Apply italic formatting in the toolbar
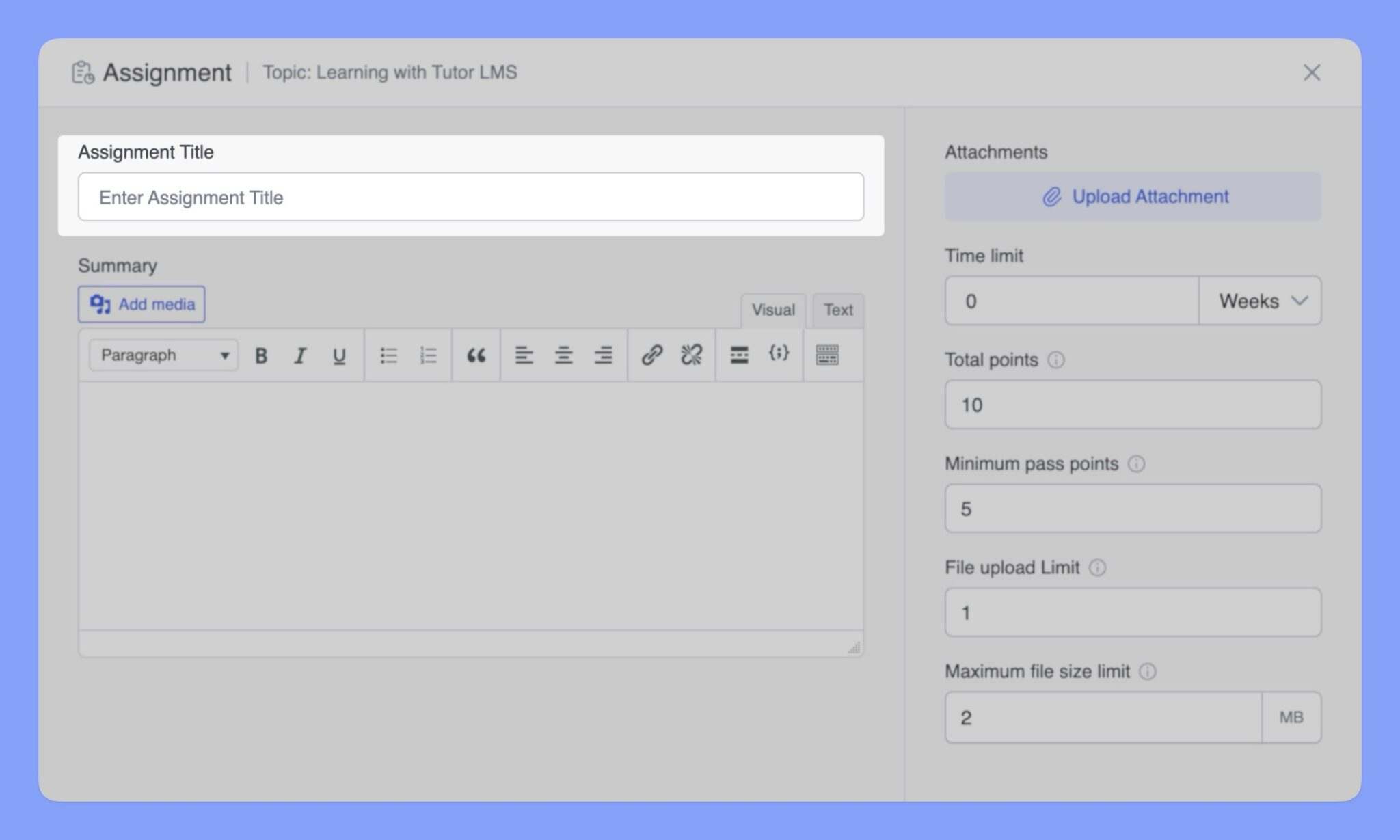The image size is (1400, 840). (299, 355)
